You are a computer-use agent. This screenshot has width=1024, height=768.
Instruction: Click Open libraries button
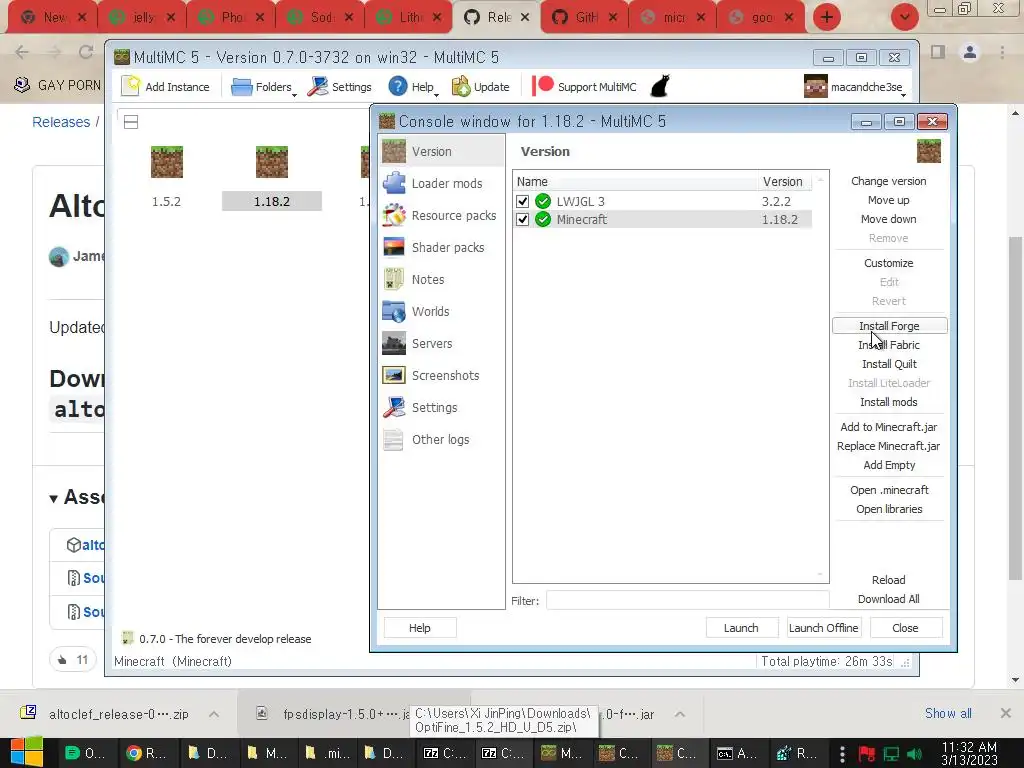click(x=889, y=509)
